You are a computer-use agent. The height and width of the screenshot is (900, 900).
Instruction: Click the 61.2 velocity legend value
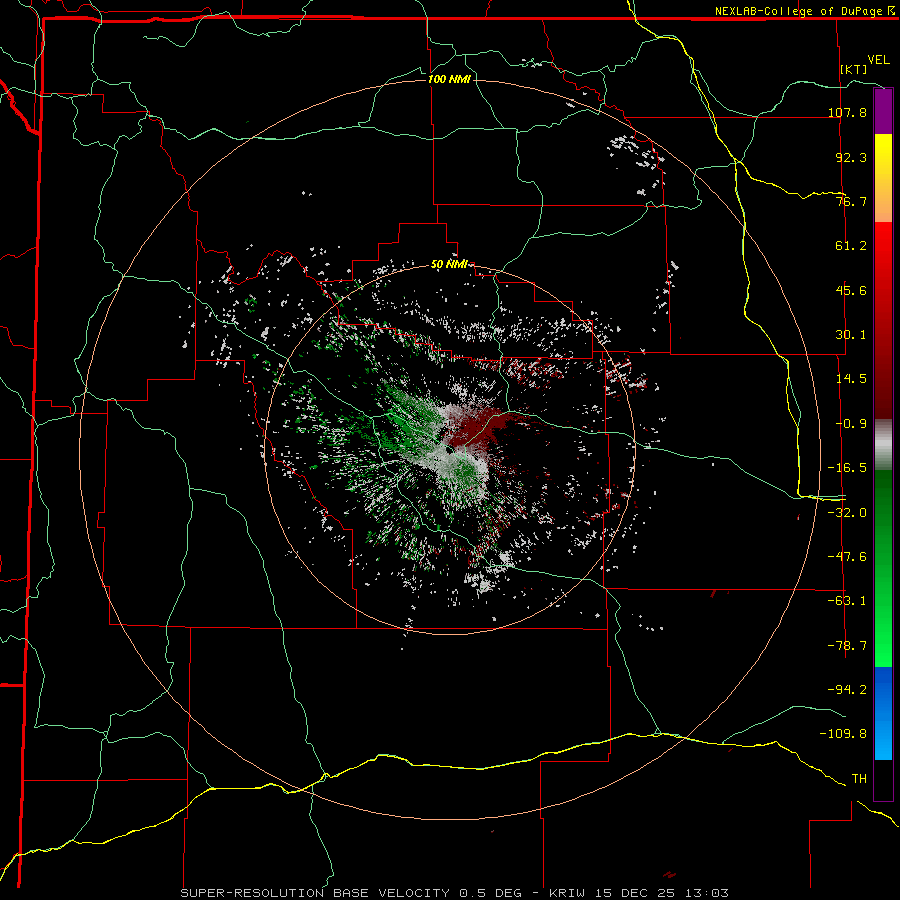[x=851, y=246]
